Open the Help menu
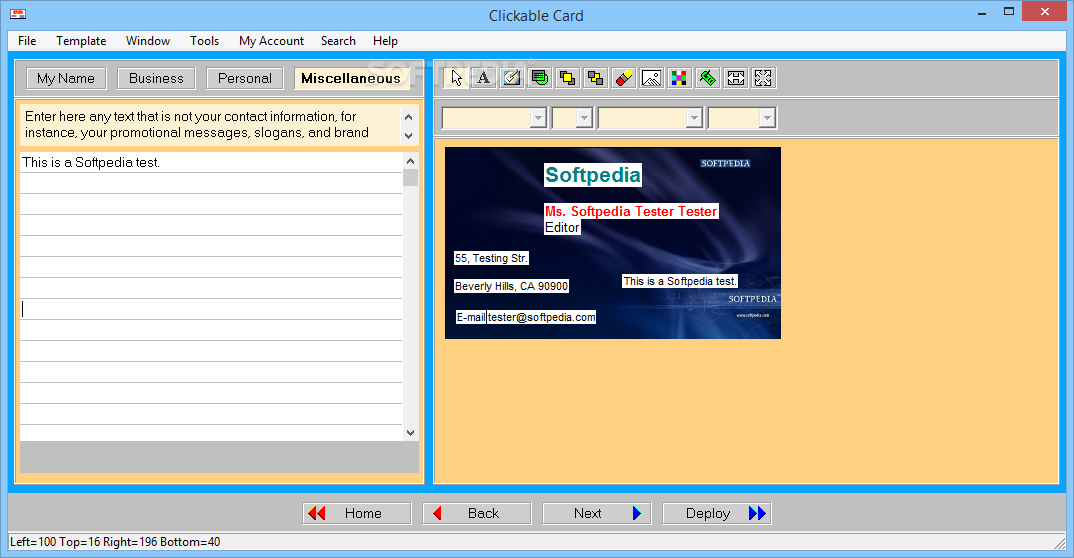The image size is (1074, 558). coord(385,41)
